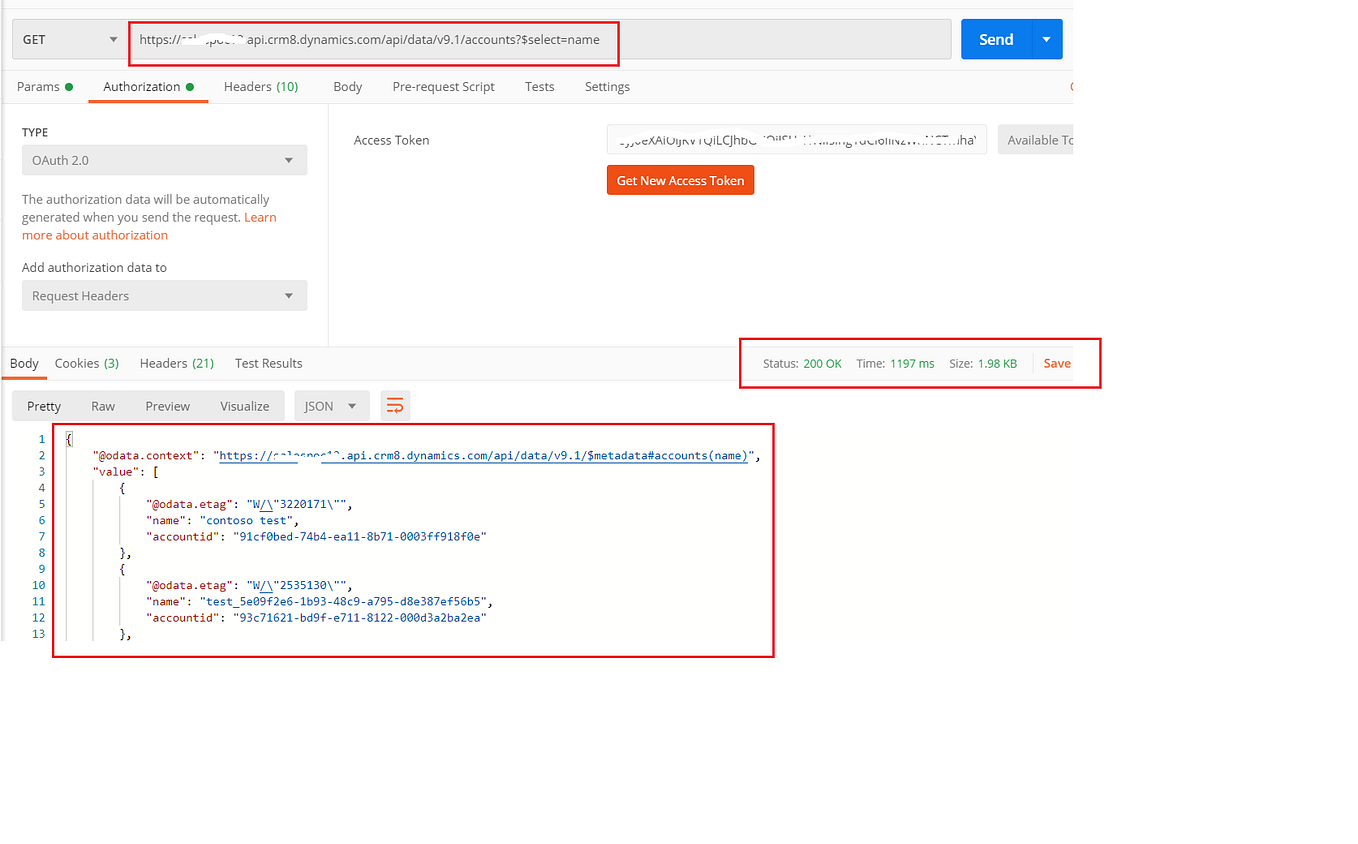
Task: Open the odata.context metadata link
Action: (482, 455)
